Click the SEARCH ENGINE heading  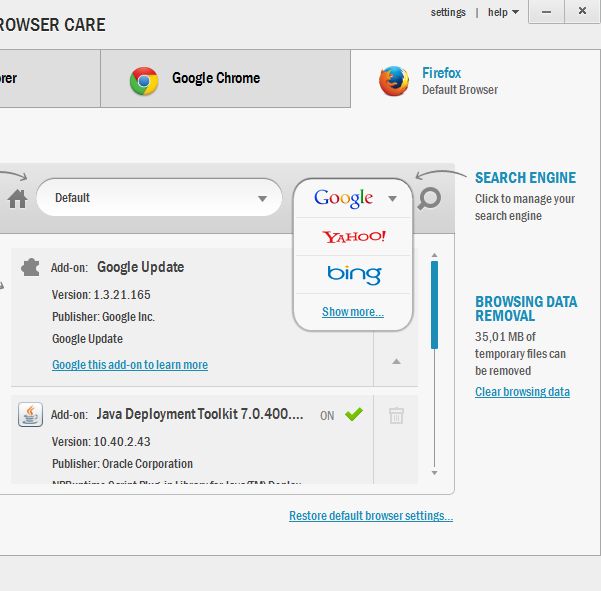click(525, 178)
